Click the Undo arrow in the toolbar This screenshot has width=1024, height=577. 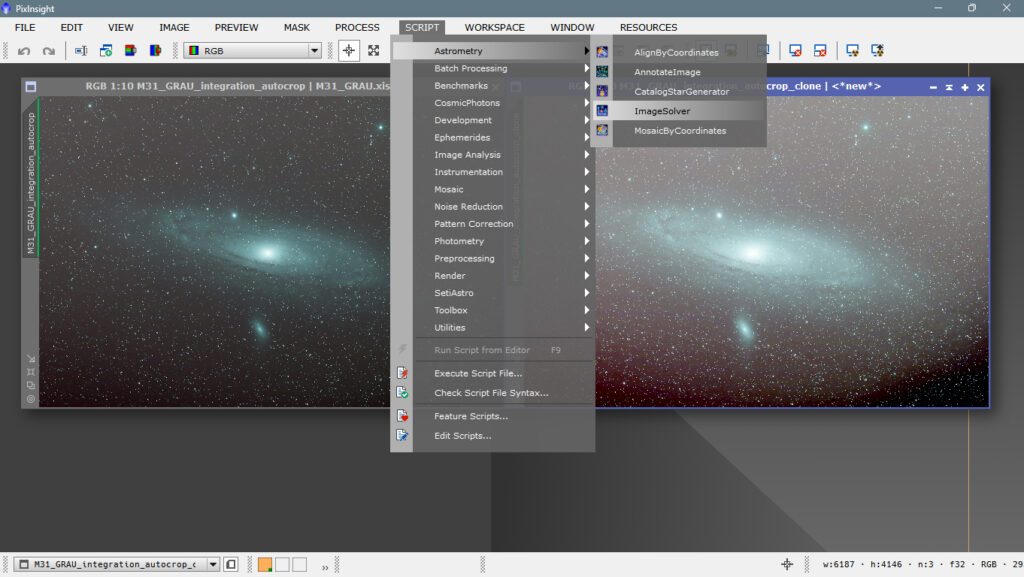pyautogui.click(x=24, y=51)
